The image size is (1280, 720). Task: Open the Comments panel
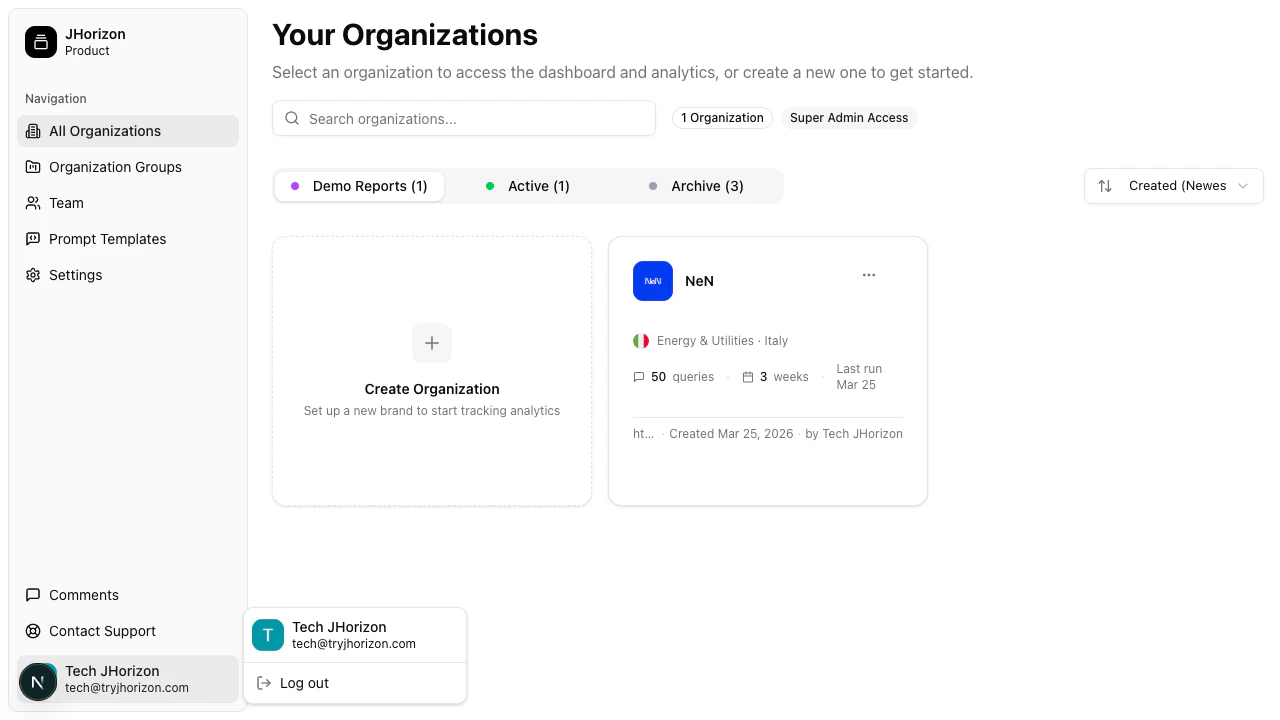click(x=83, y=595)
